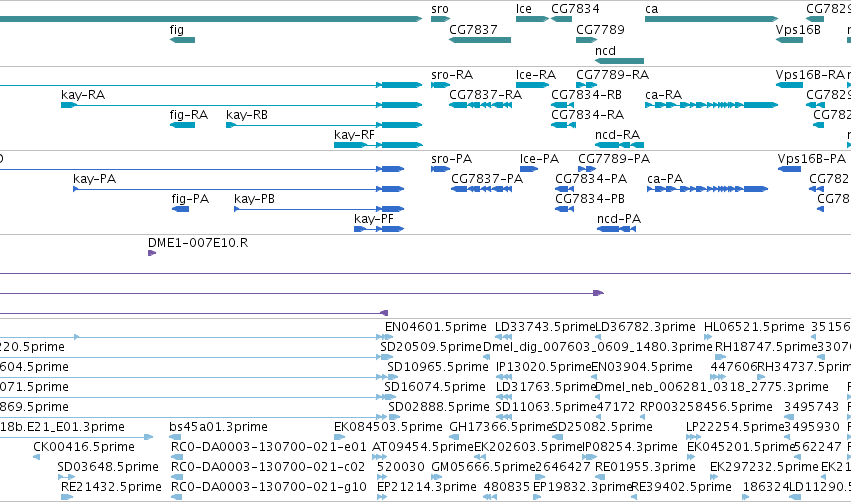Click the RC0-DA0003-130700-021-g10 label
The height and width of the screenshot is (502, 851).
coord(269,488)
